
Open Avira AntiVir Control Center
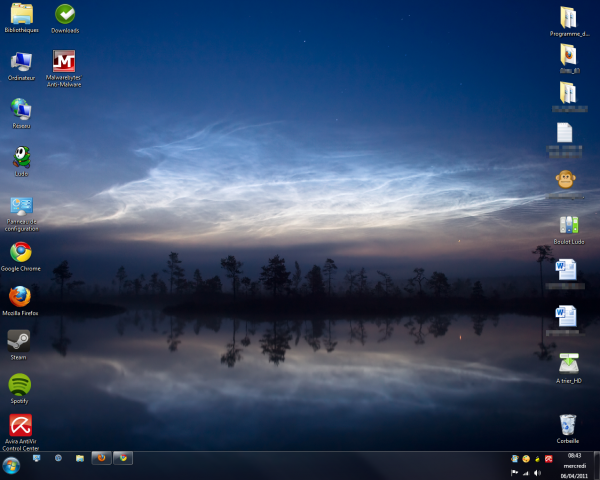pos(19,426)
